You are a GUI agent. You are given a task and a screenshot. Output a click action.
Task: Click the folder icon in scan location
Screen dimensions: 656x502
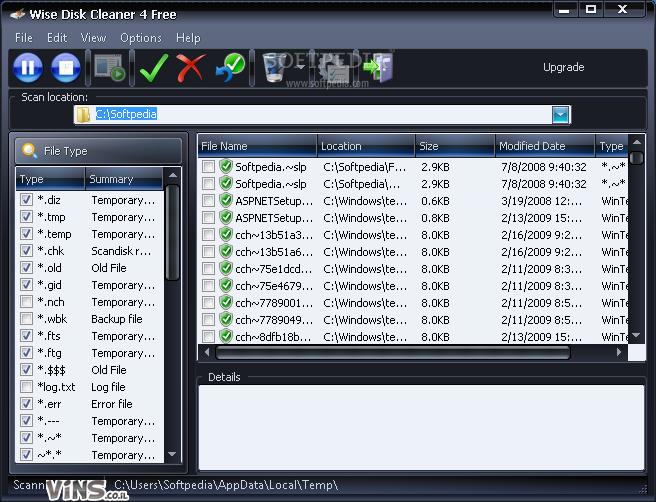(83, 115)
